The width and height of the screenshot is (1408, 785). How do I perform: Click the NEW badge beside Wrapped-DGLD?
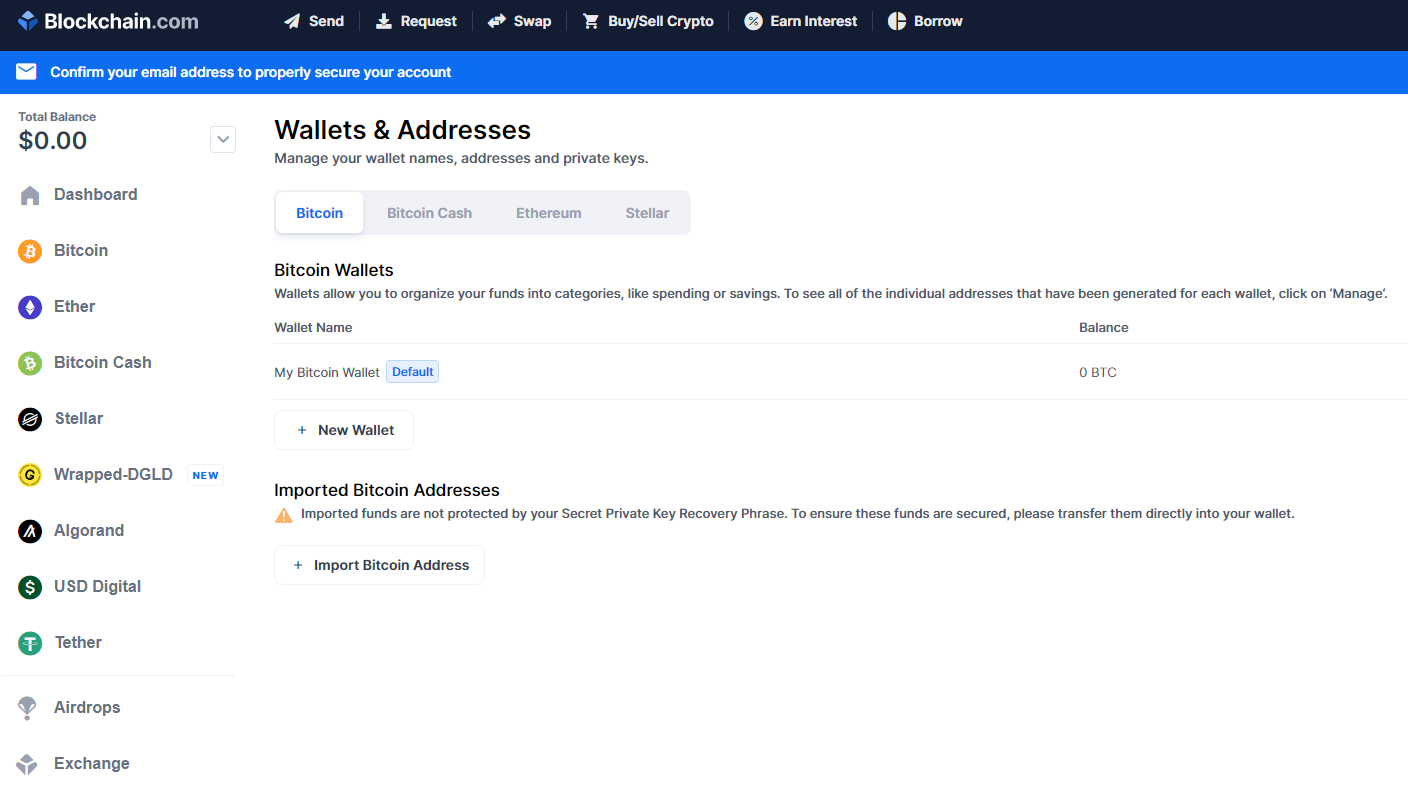click(x=205, y=475)
